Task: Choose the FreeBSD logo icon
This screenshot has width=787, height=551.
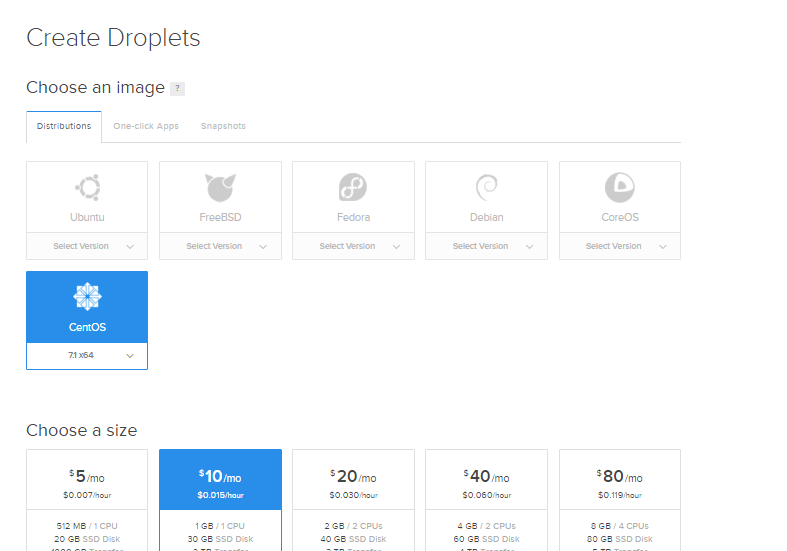Action: (220, 187)
